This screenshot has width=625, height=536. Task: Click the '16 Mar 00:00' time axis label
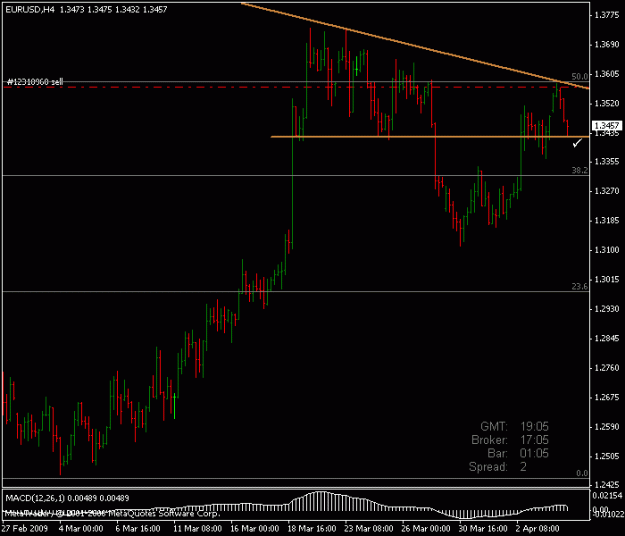[255, 529]
